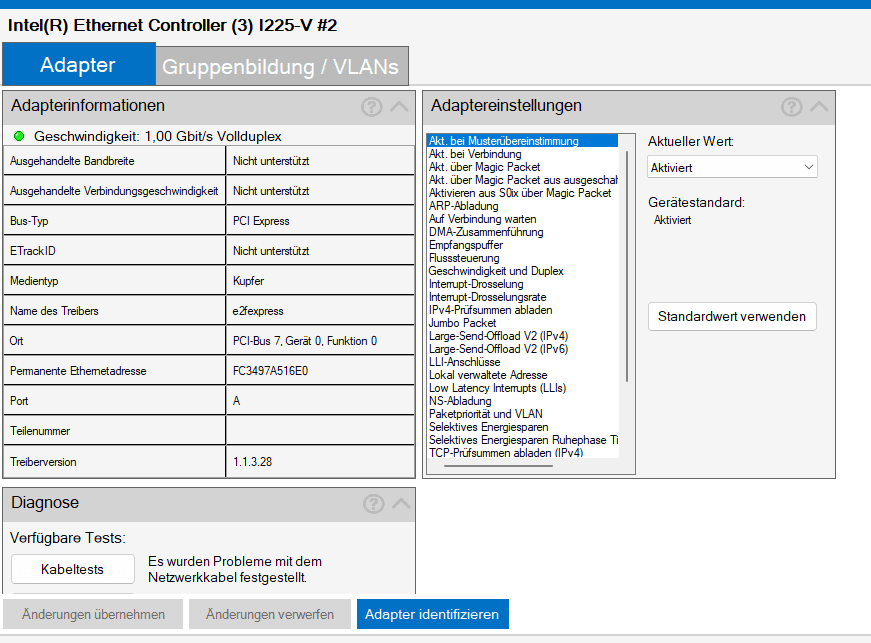Open help icon in Diagnose panel
The image size is (871, 643).
coord(373,504)
